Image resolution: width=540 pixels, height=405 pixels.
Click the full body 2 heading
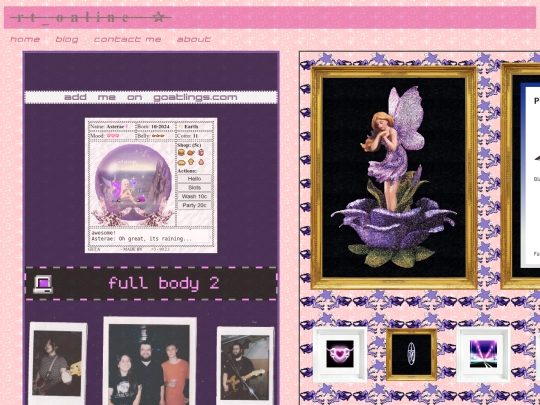(164, 283)
